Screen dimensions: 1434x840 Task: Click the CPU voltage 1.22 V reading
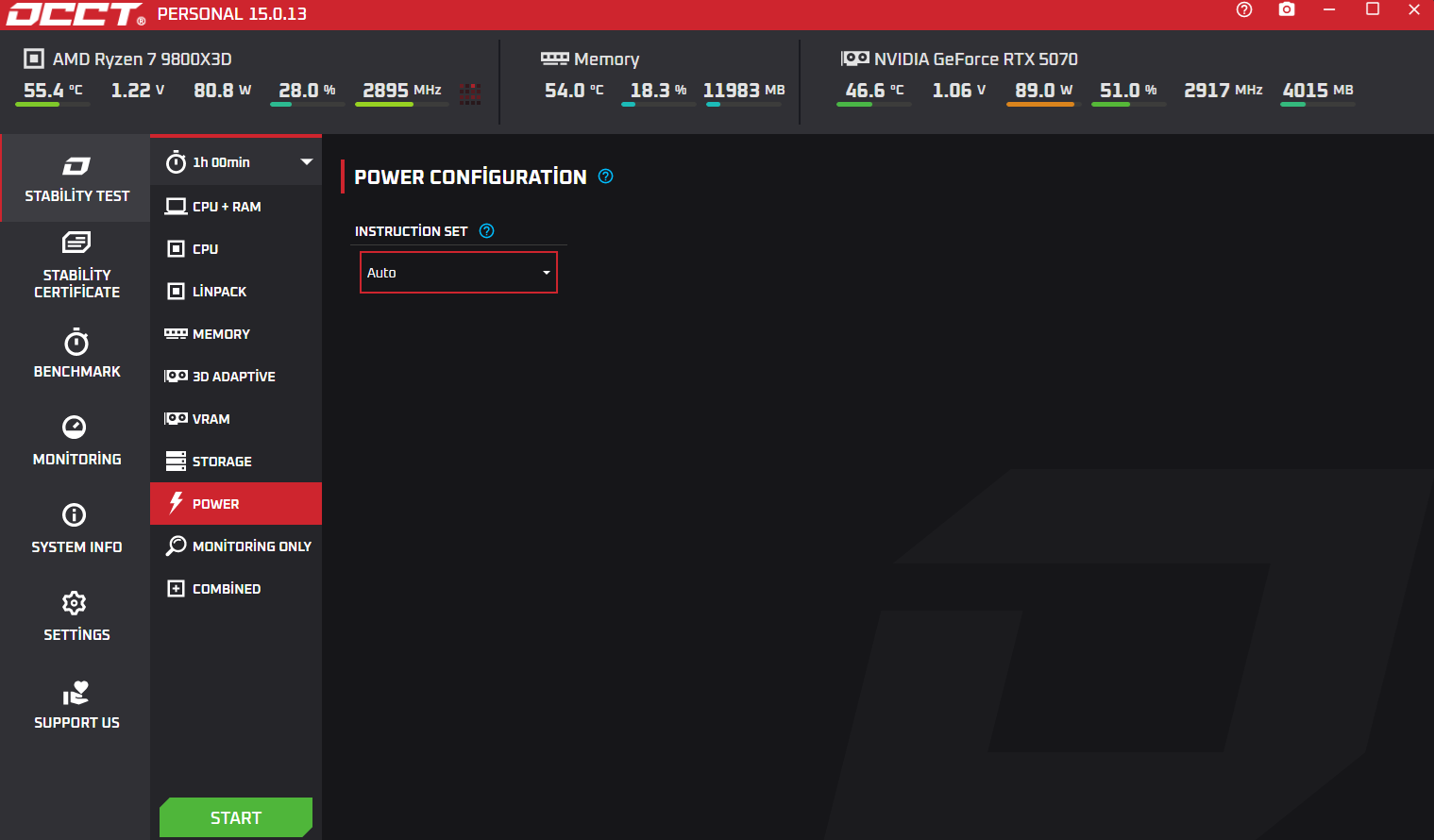(138, 91)
